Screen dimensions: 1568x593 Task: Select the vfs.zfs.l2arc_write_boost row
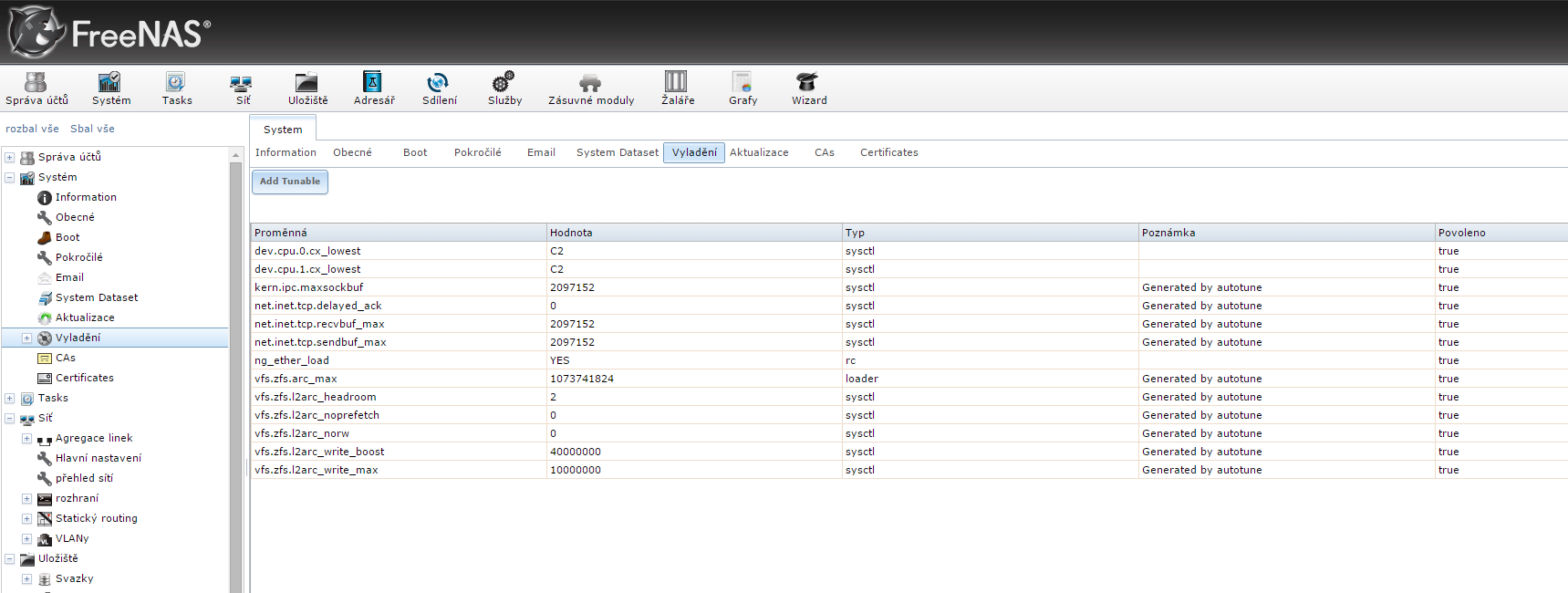pyautogui.click(x=909, y=452)
